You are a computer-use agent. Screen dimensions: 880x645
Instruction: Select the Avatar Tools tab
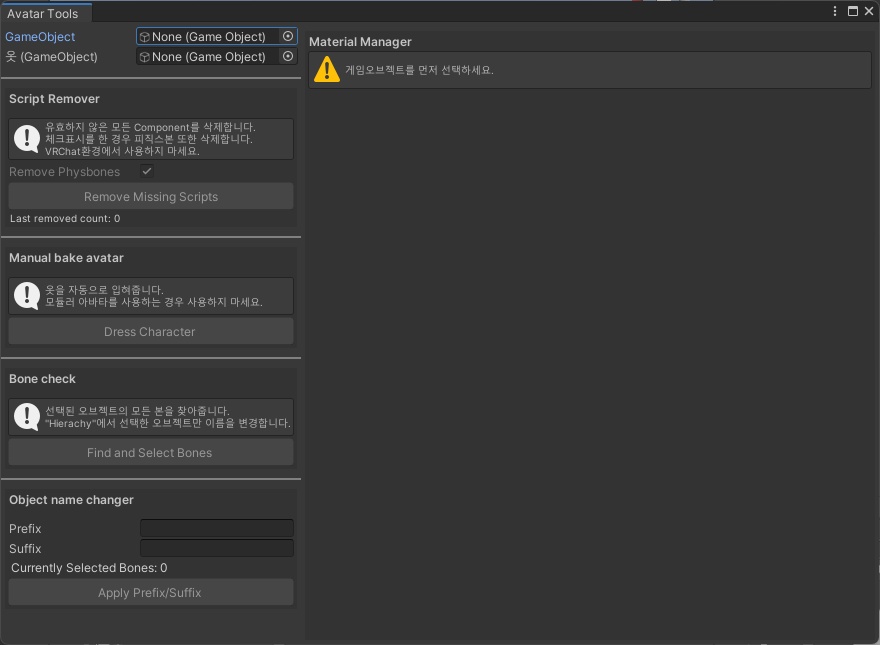pyautogui.click(x=45, y=13)
